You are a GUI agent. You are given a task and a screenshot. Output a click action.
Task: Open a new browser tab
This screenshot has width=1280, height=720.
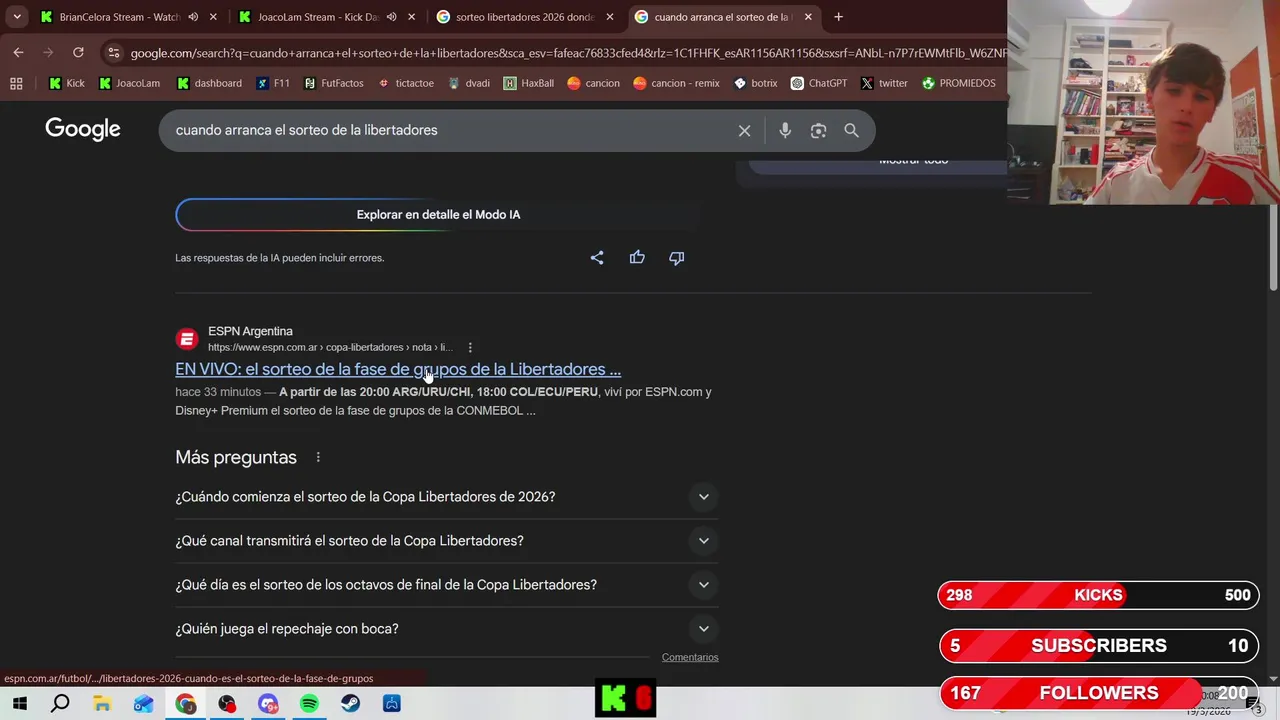(x=838, y=17)
